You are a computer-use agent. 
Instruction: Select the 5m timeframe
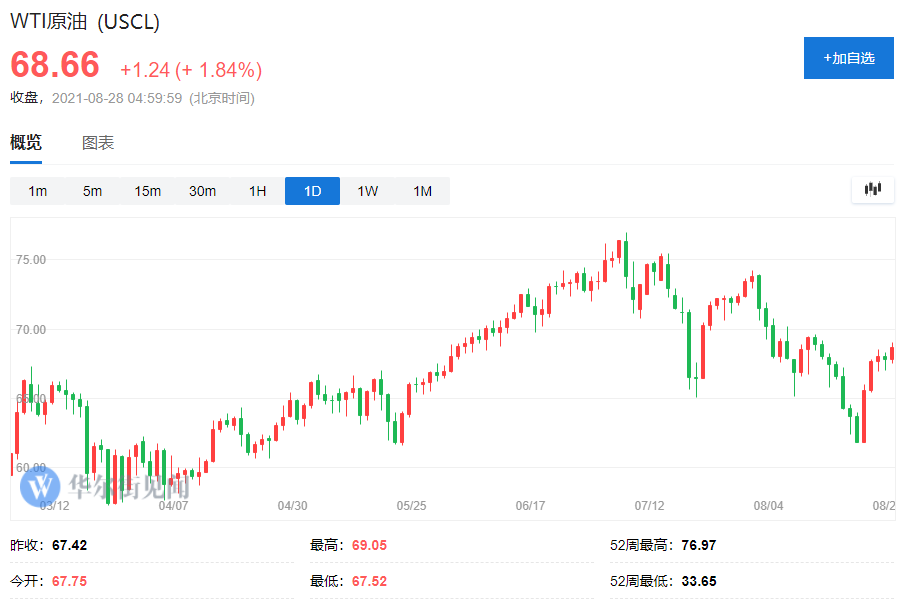93,191
